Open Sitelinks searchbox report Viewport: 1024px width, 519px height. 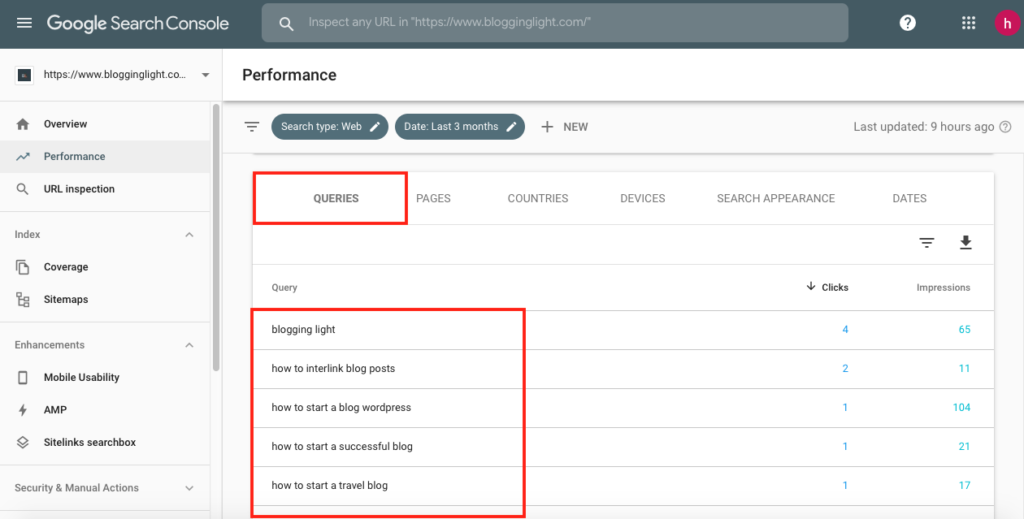[x=105, y=443]
